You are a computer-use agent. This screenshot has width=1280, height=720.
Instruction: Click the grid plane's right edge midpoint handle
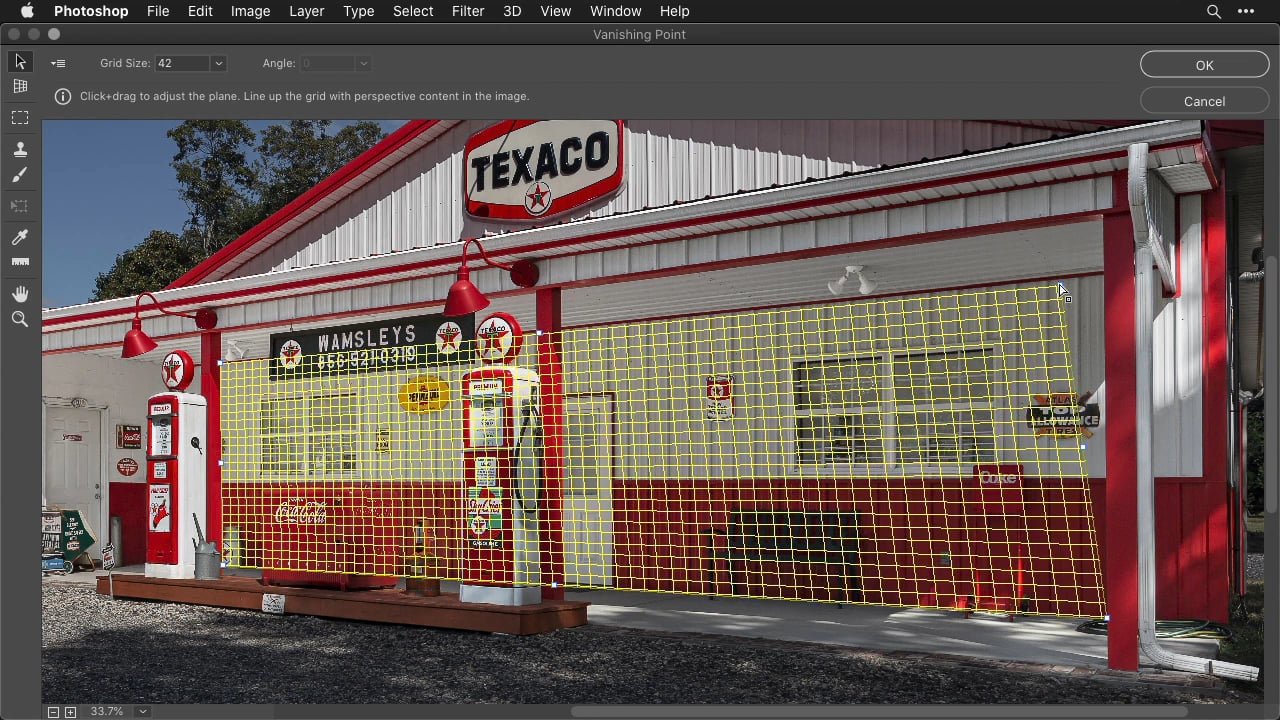(1082, 447)
